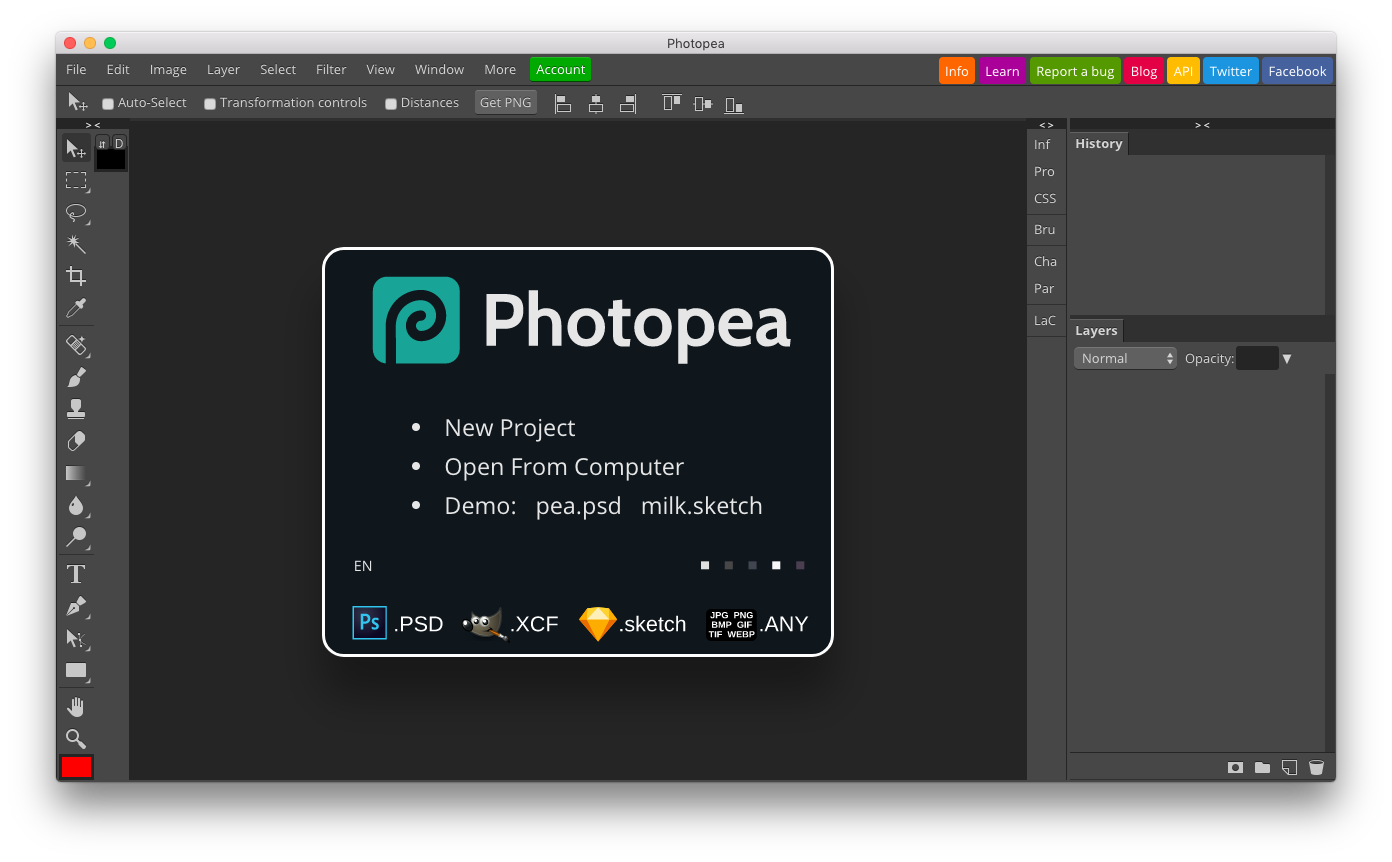Select the Eraser tool
The image size is (1392, 862).
[76, 441]
